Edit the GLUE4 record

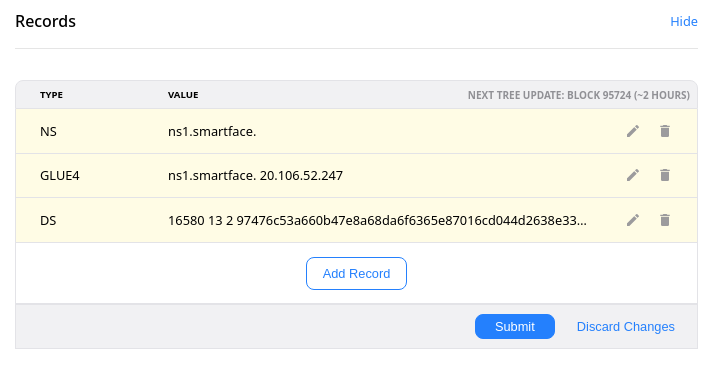pyautogui.click(x=633, y=175)
